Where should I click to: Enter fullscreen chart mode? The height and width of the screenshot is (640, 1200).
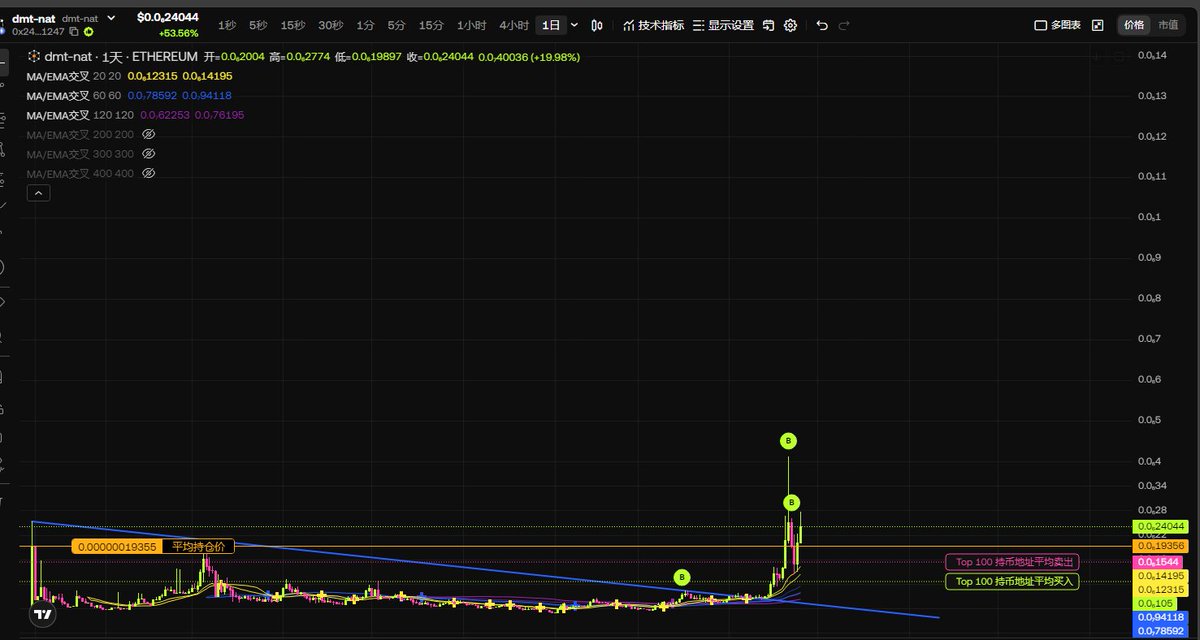[x=1097, y=25]
